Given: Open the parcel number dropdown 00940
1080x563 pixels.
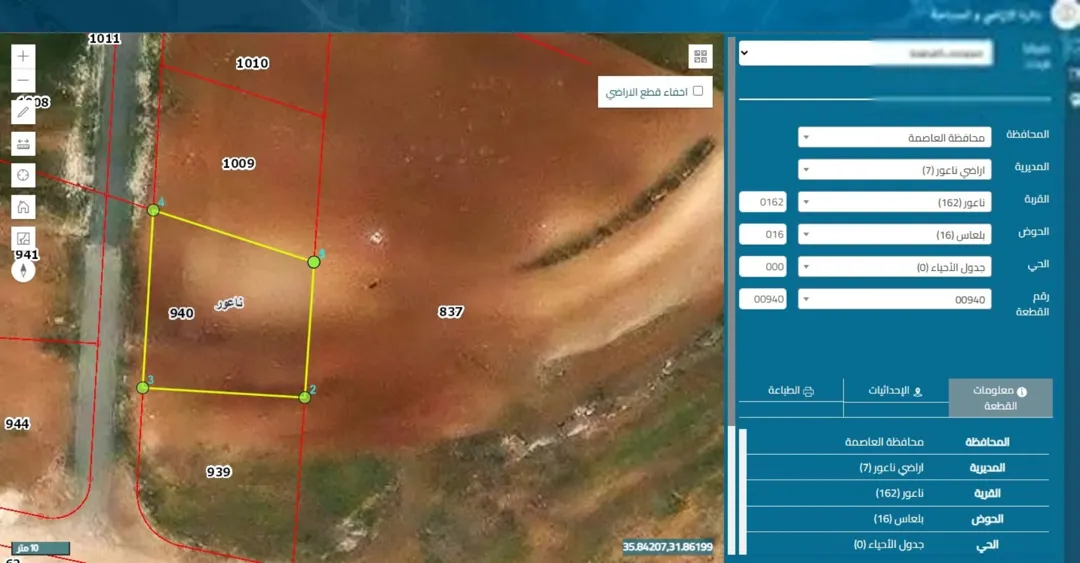Looking at the screenshot, I should 894,299.
